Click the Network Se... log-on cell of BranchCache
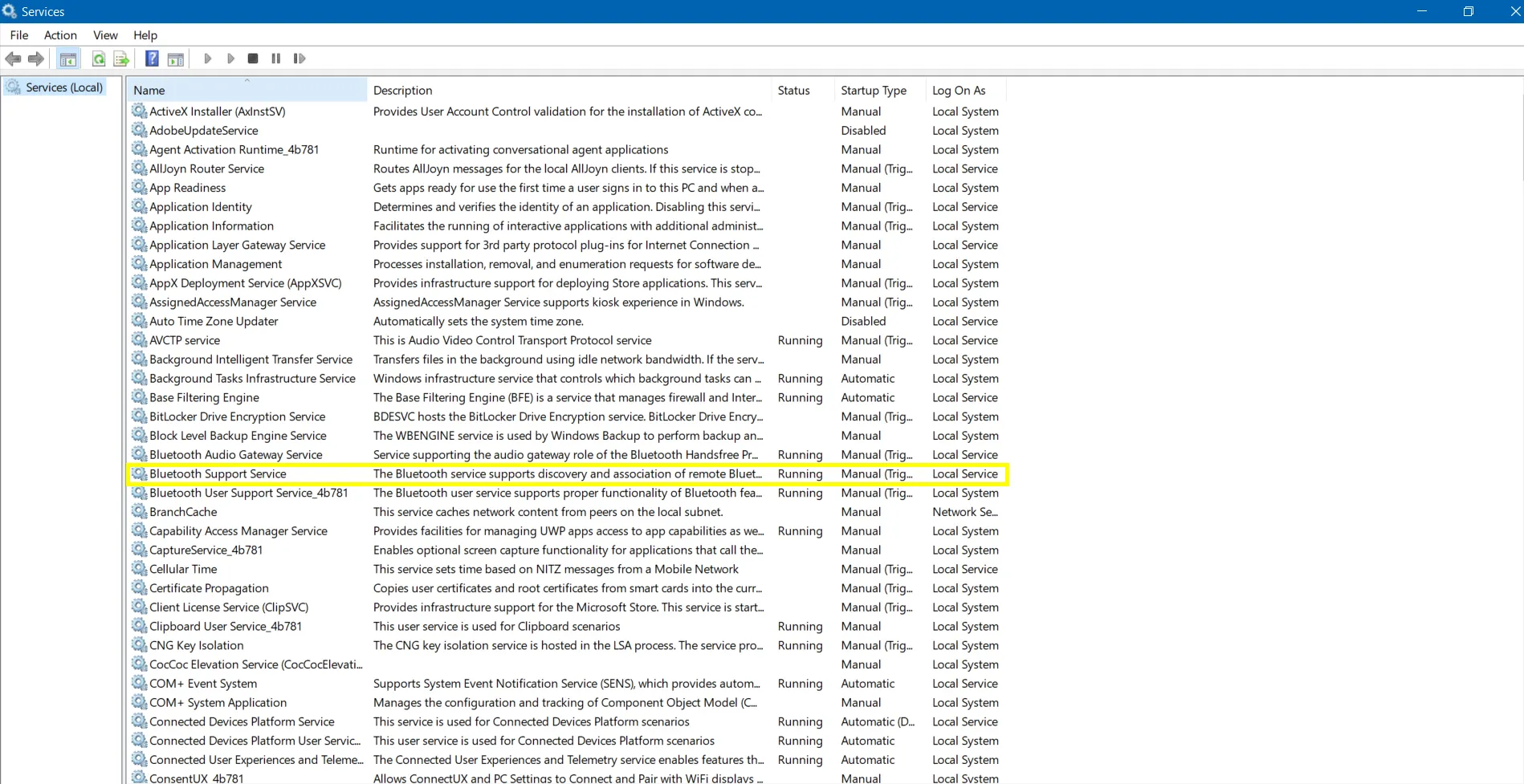Image resolution: width=1524 pixels, height=784 pixels. [965, 511]
